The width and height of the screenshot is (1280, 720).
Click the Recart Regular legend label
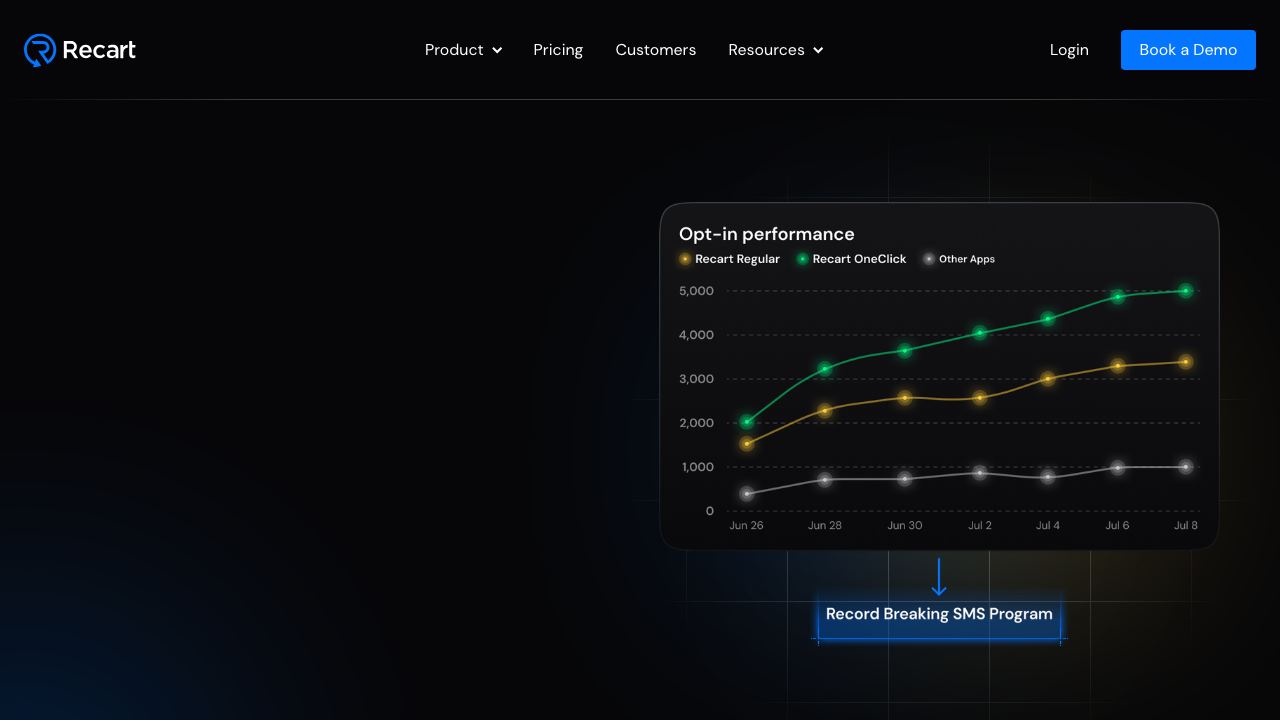(737, 259)
